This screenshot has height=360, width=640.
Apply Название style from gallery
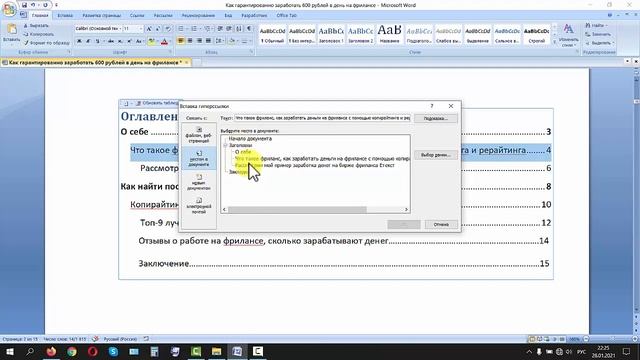tap(389, 35)
